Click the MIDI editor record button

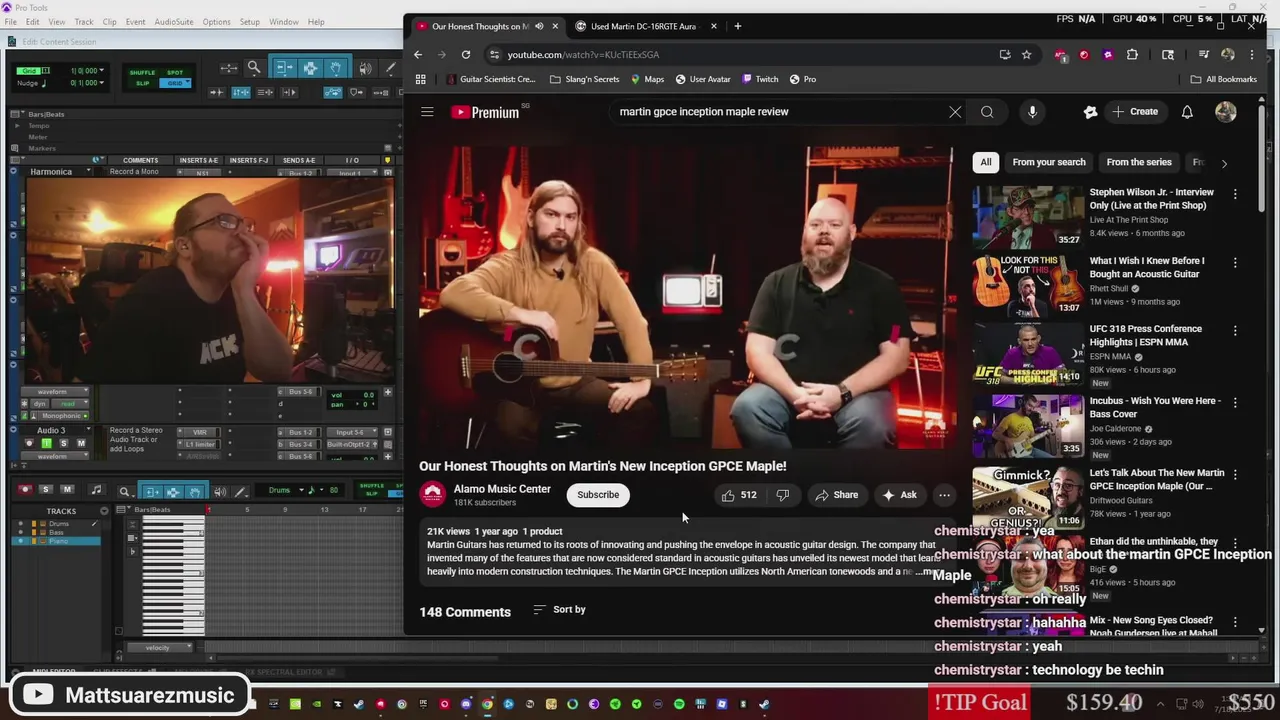[26, 490]
